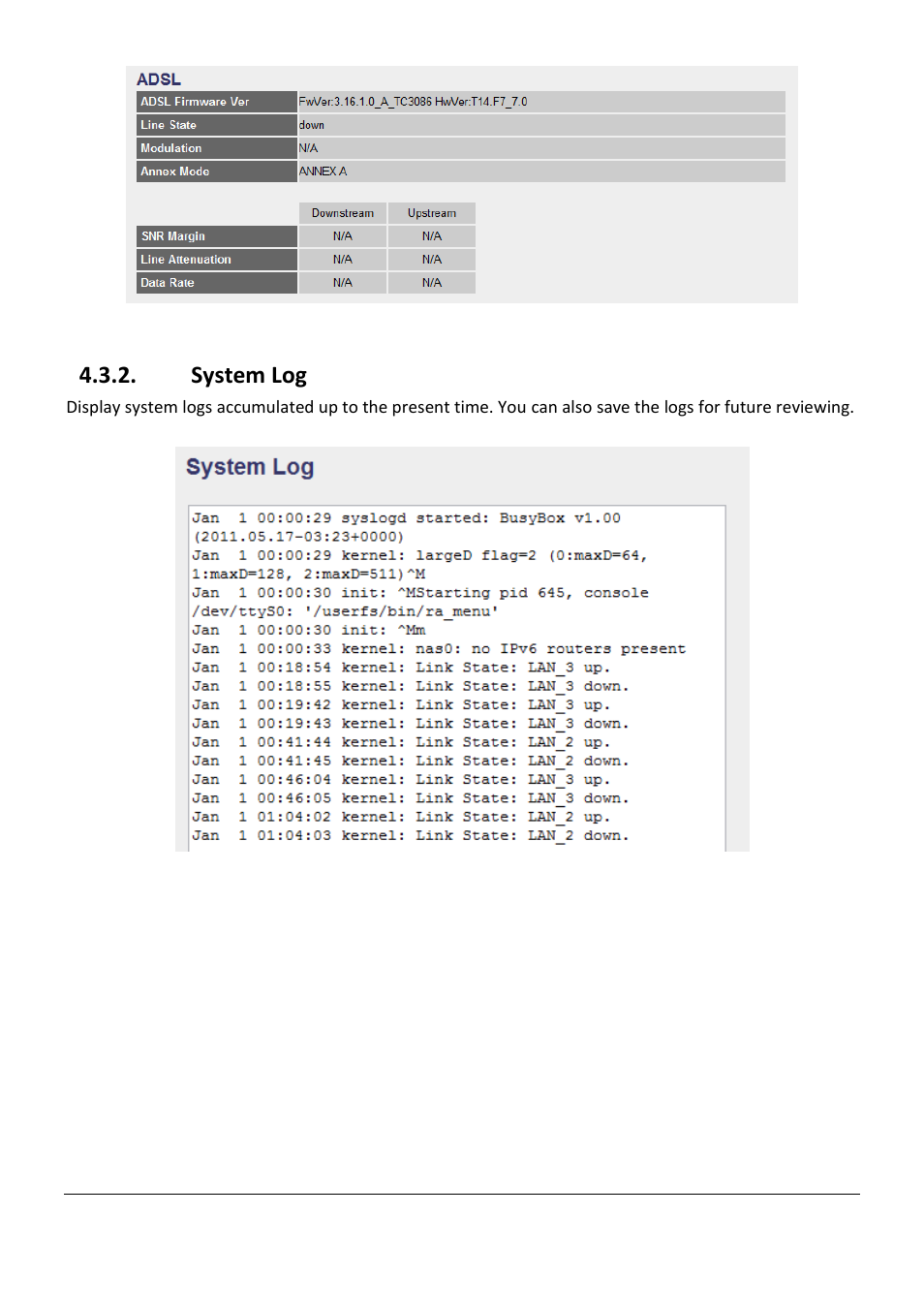
Task: Click the Line Attenuation row label
Action: (216, 260)
